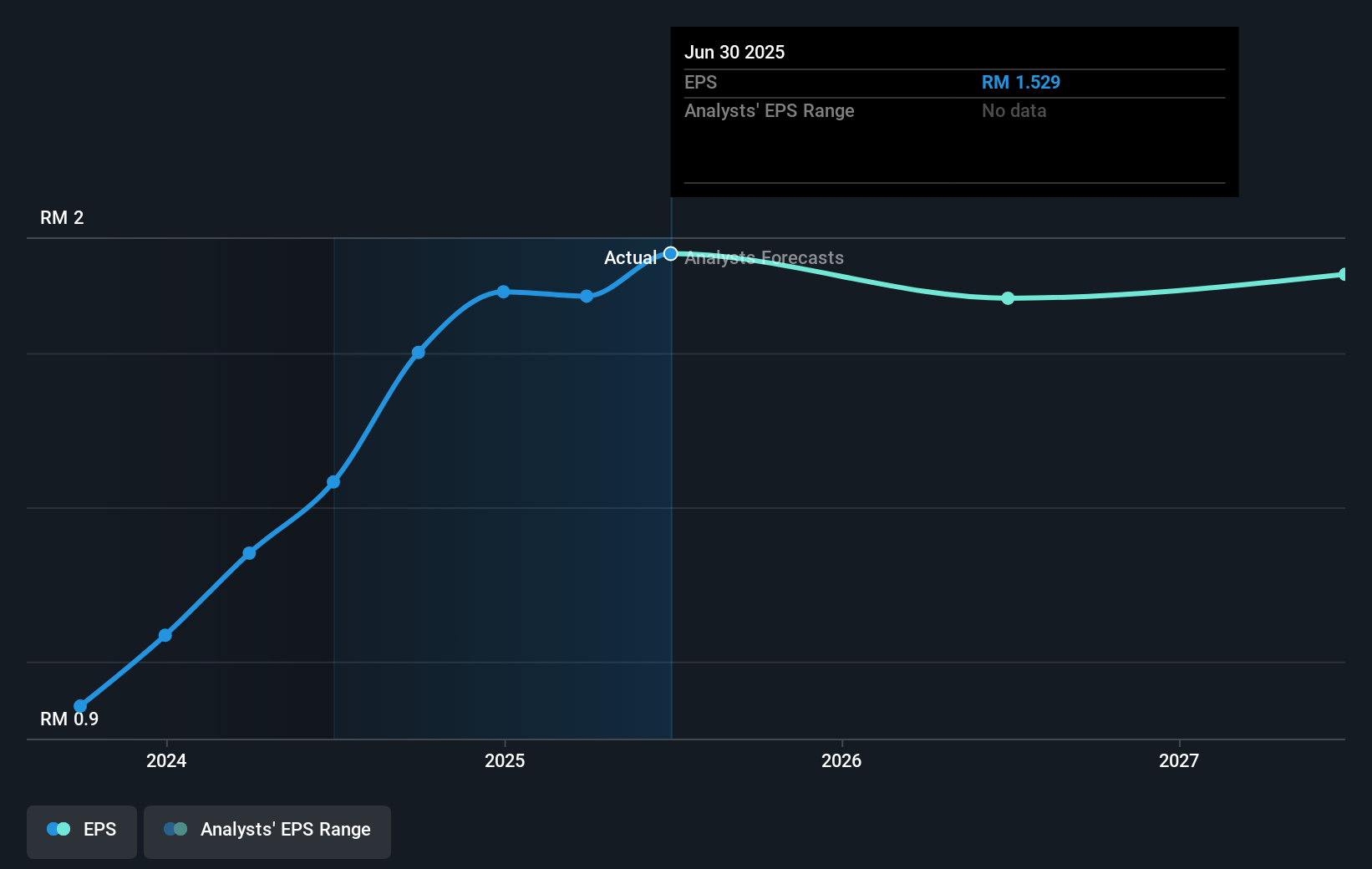The width and height of the screenshot is (1372, 869).
Task: Click the green forecast data point near 2026
Action: click(1008, 297)
